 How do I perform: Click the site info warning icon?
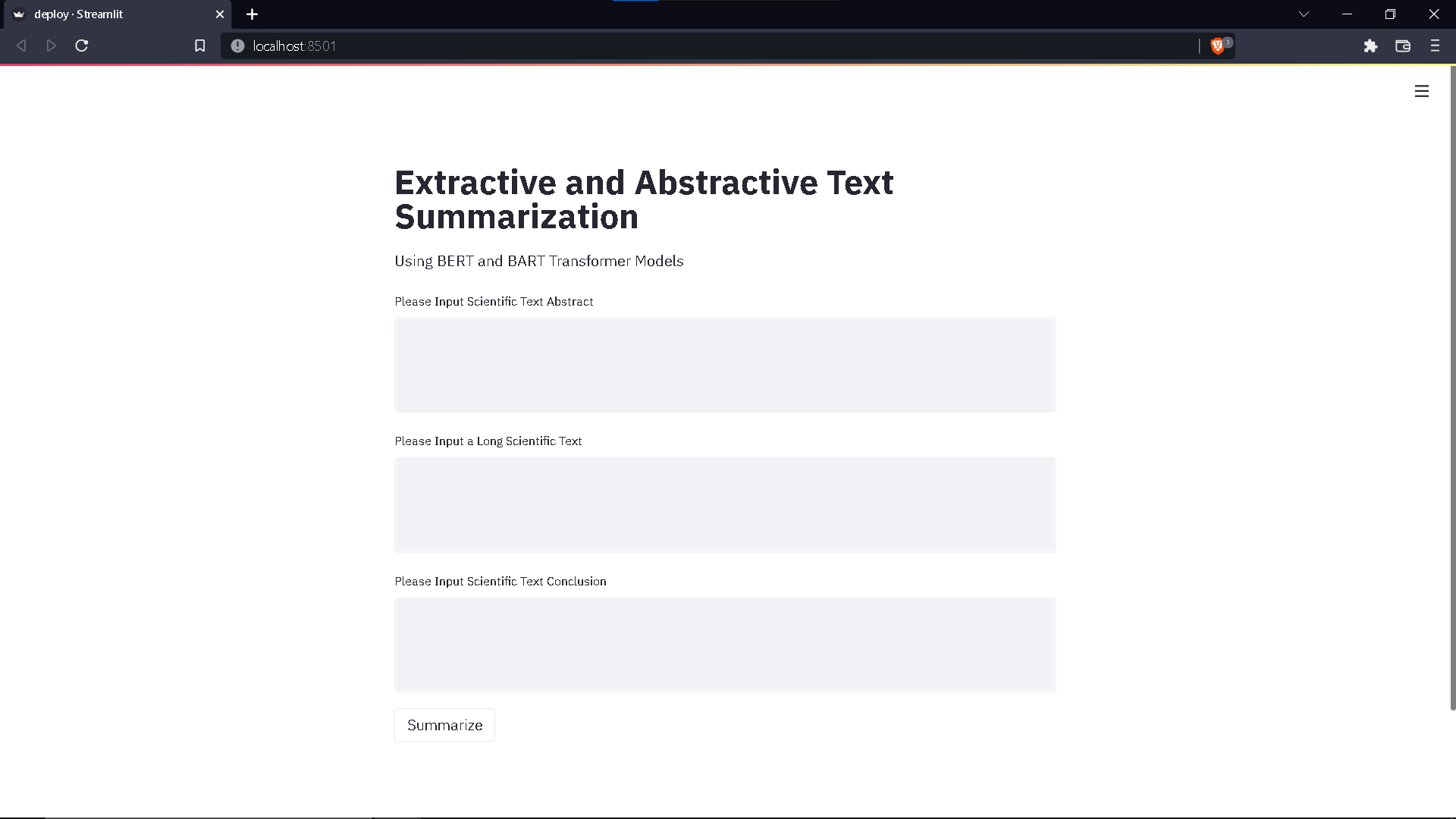click(237, 46)
